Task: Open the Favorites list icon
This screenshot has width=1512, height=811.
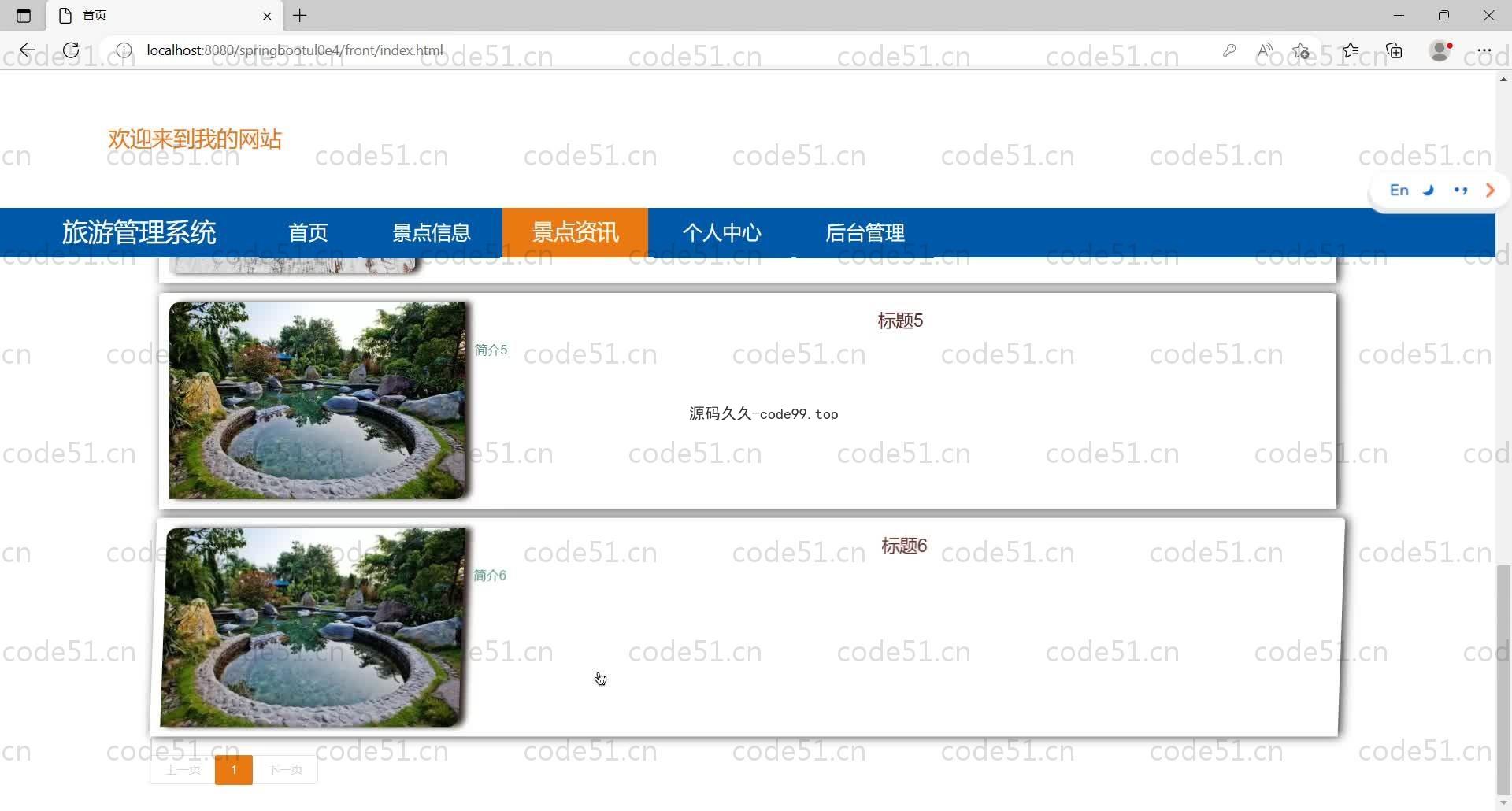Action: pyautogui.click(x=1351, y=50)
